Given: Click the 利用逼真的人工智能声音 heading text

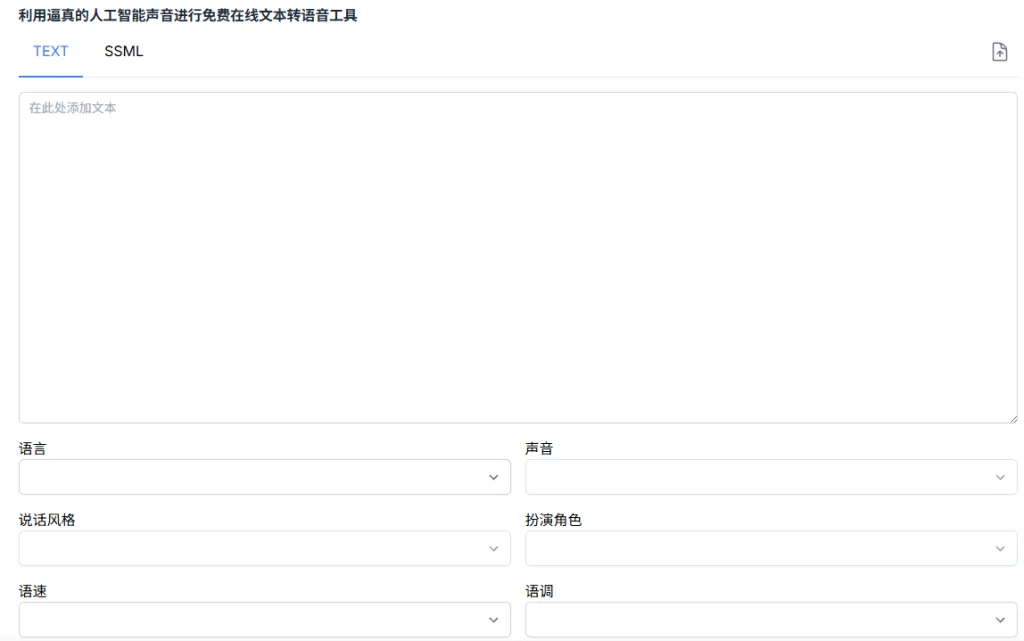Looking at the screenshot, I should tap(188, 16).
